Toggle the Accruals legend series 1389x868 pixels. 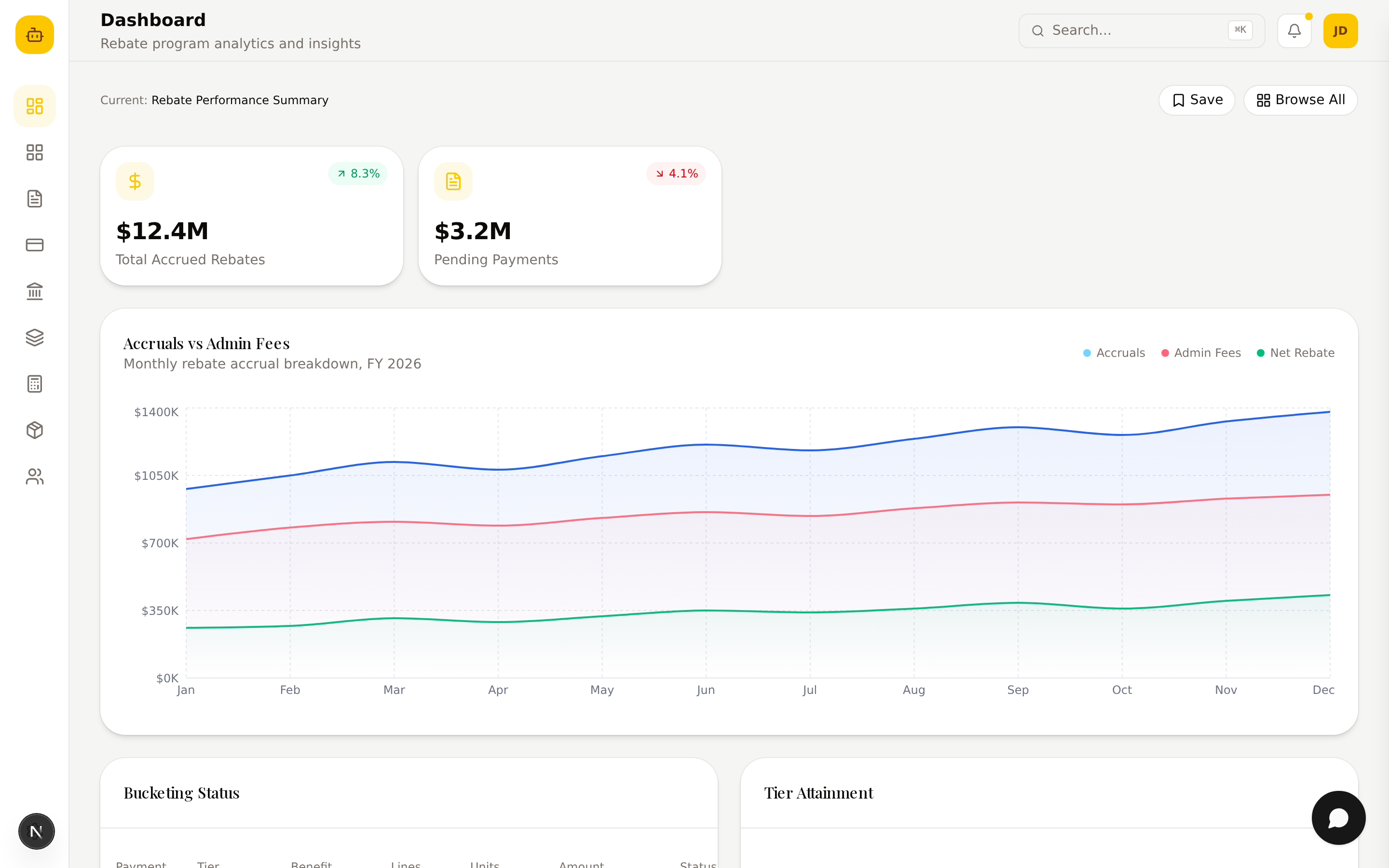pyautogui.click(x=1114, y=353)
